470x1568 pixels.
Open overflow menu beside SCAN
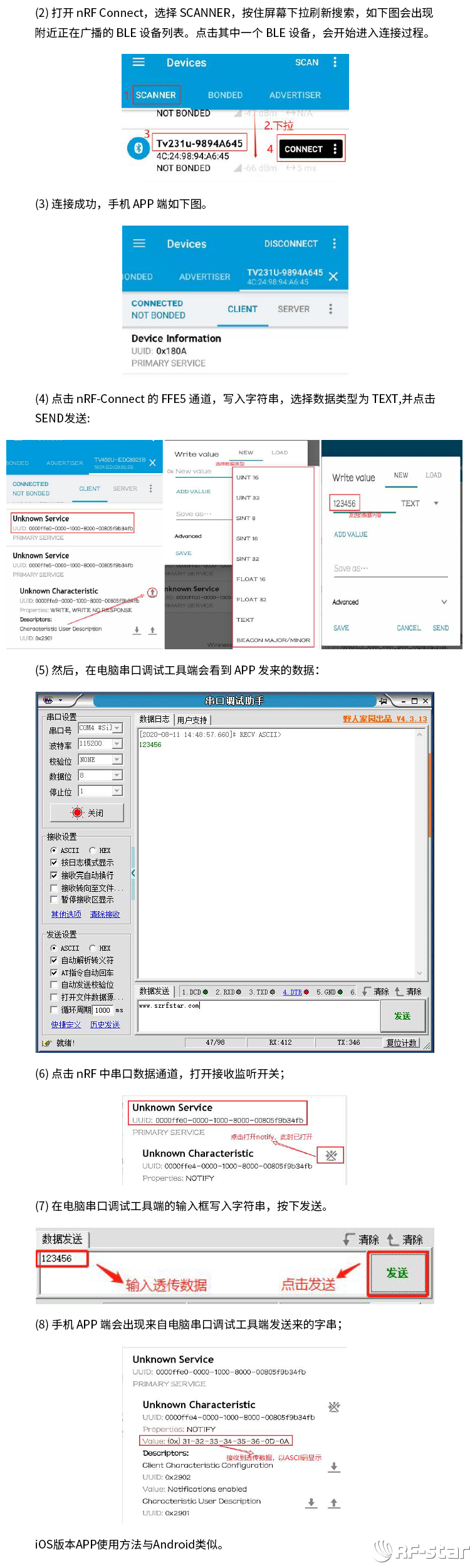(335, 62)
